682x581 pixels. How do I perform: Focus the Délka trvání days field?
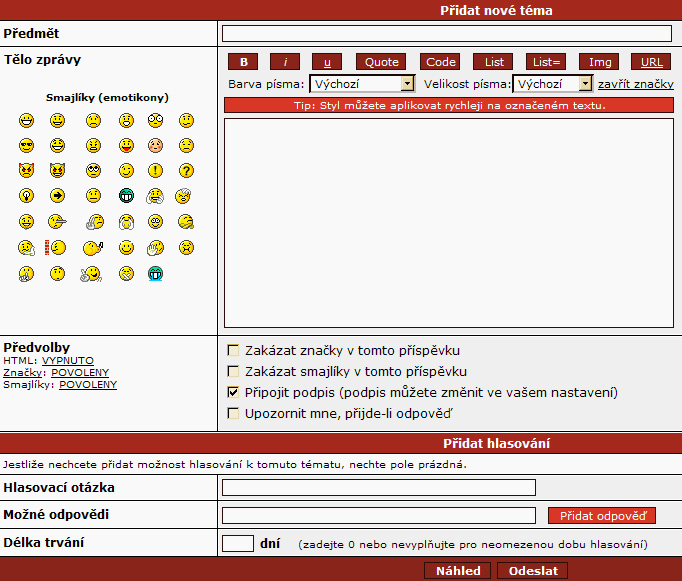(x=238, y=544)
